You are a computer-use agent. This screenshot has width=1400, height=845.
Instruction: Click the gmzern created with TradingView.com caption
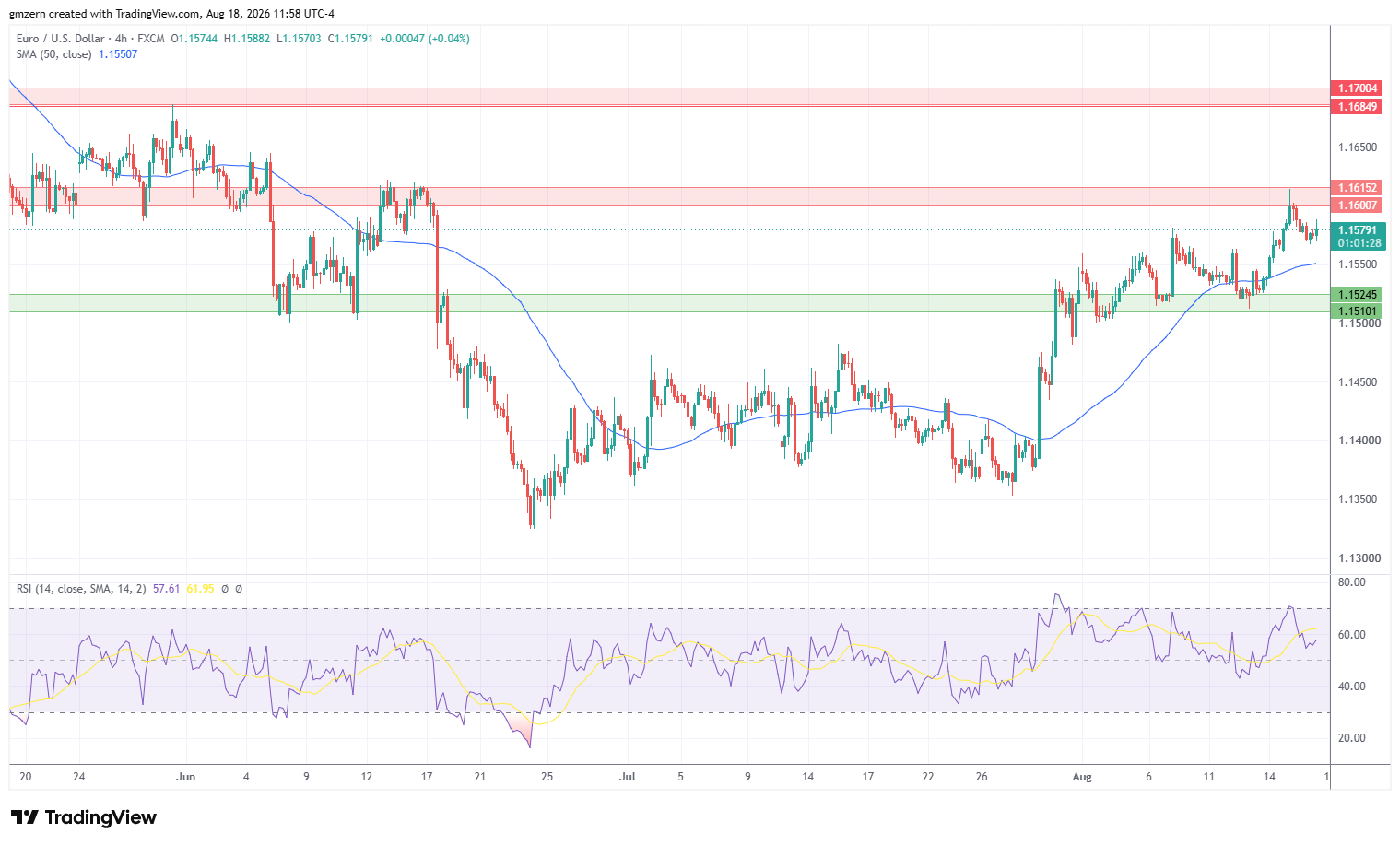104,14
